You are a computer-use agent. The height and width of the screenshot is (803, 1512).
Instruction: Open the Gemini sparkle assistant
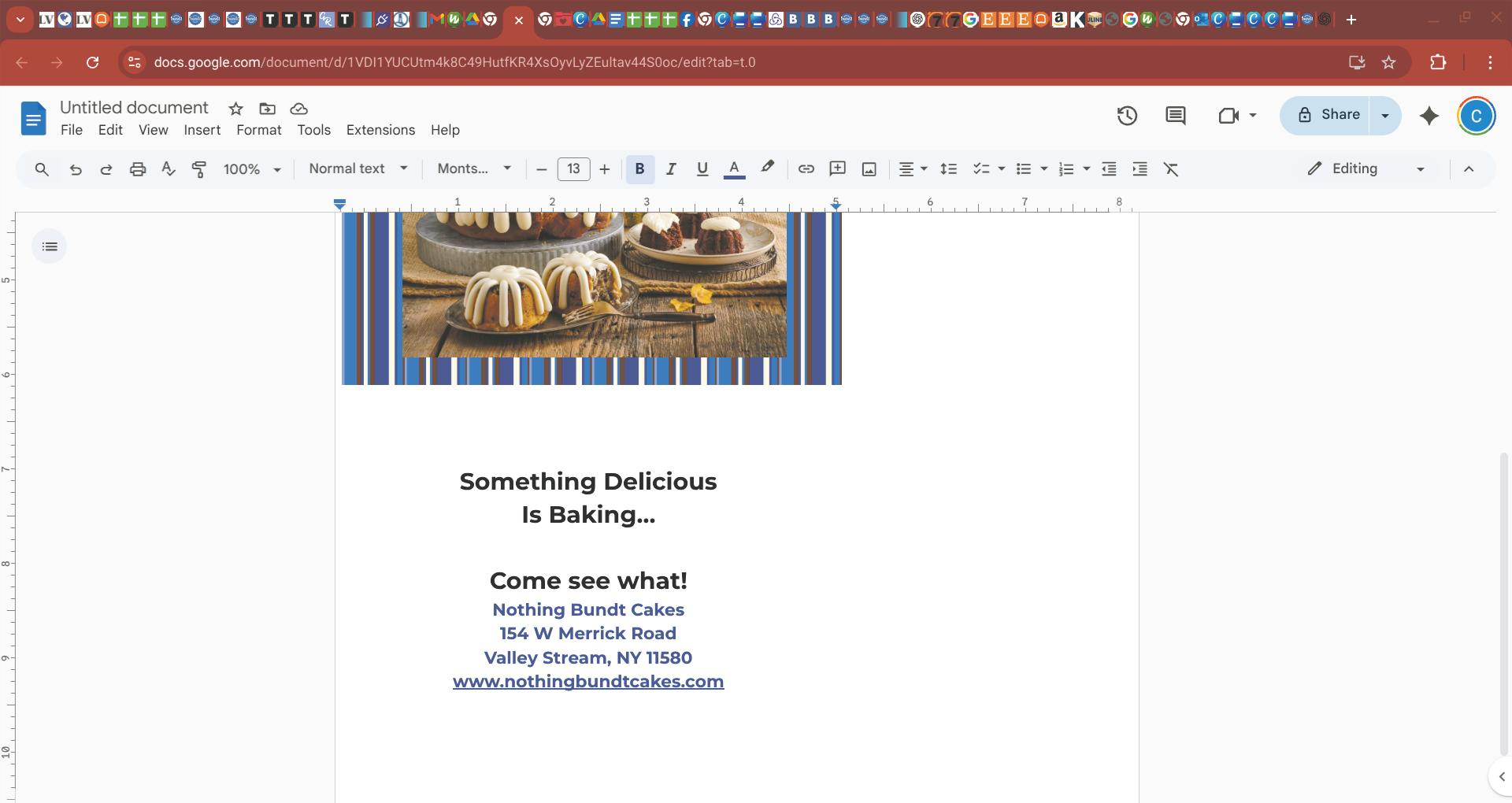pos(1429,116)
